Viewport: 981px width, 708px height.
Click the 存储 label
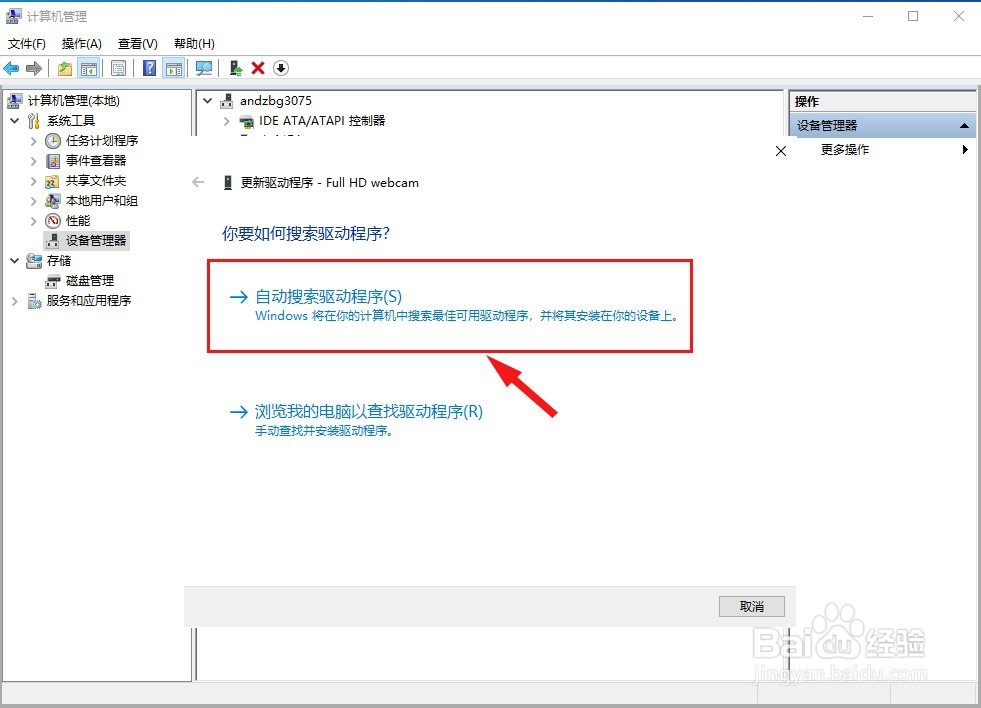(59, 261)
